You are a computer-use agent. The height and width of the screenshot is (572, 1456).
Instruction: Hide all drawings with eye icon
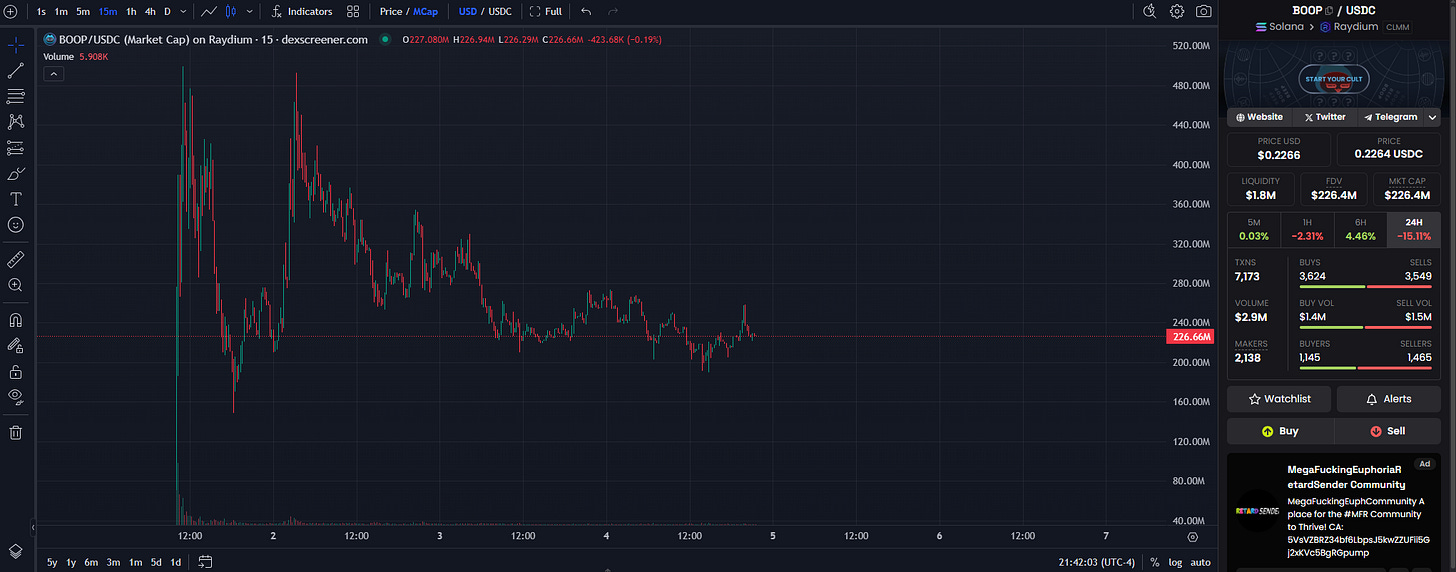tap(15, 397)
